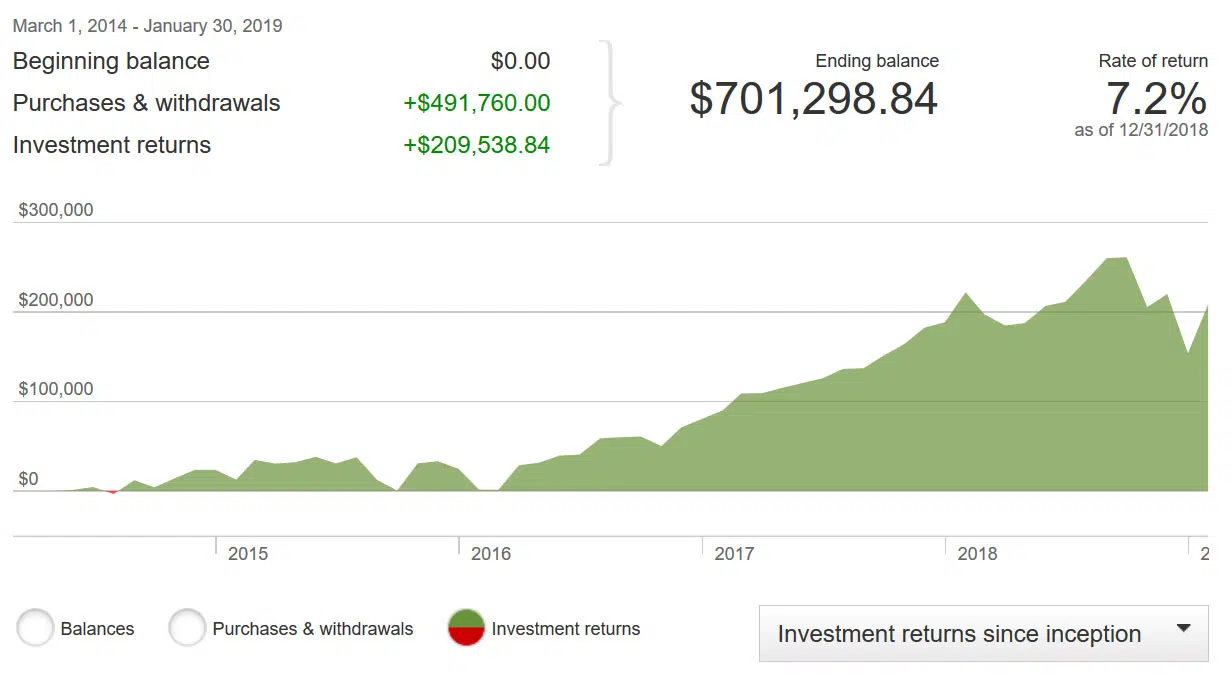The width and height of the screenshot is (1231, 675).
Task: Click the 7.2% rate of return value
Action: 1156,99
